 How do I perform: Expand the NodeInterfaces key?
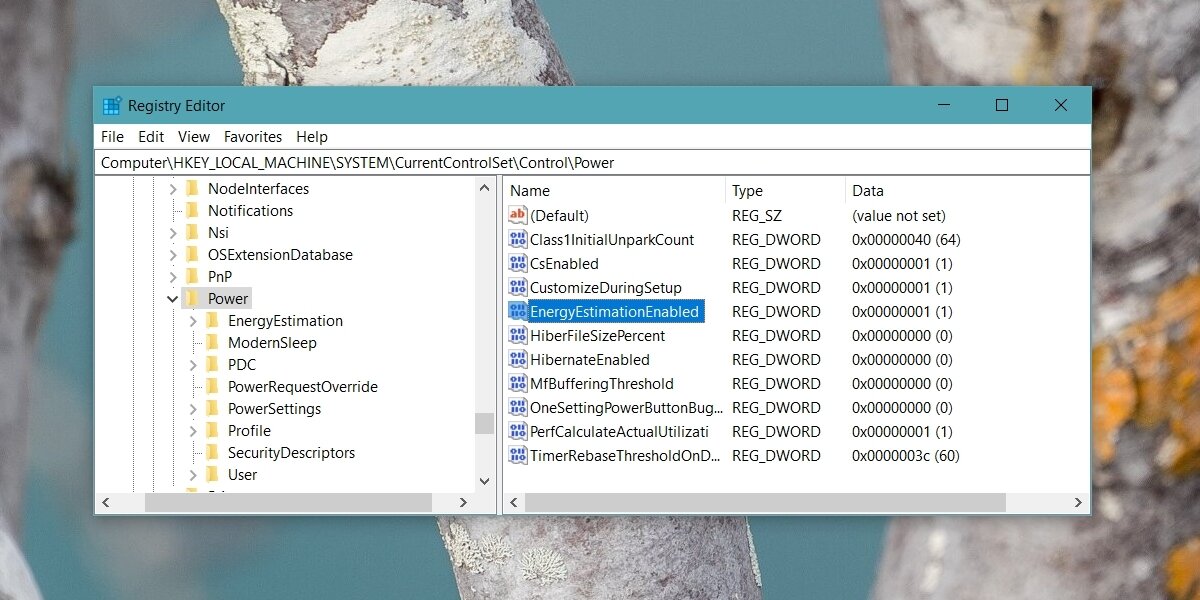pyautogui.click(x=173, y=189)
